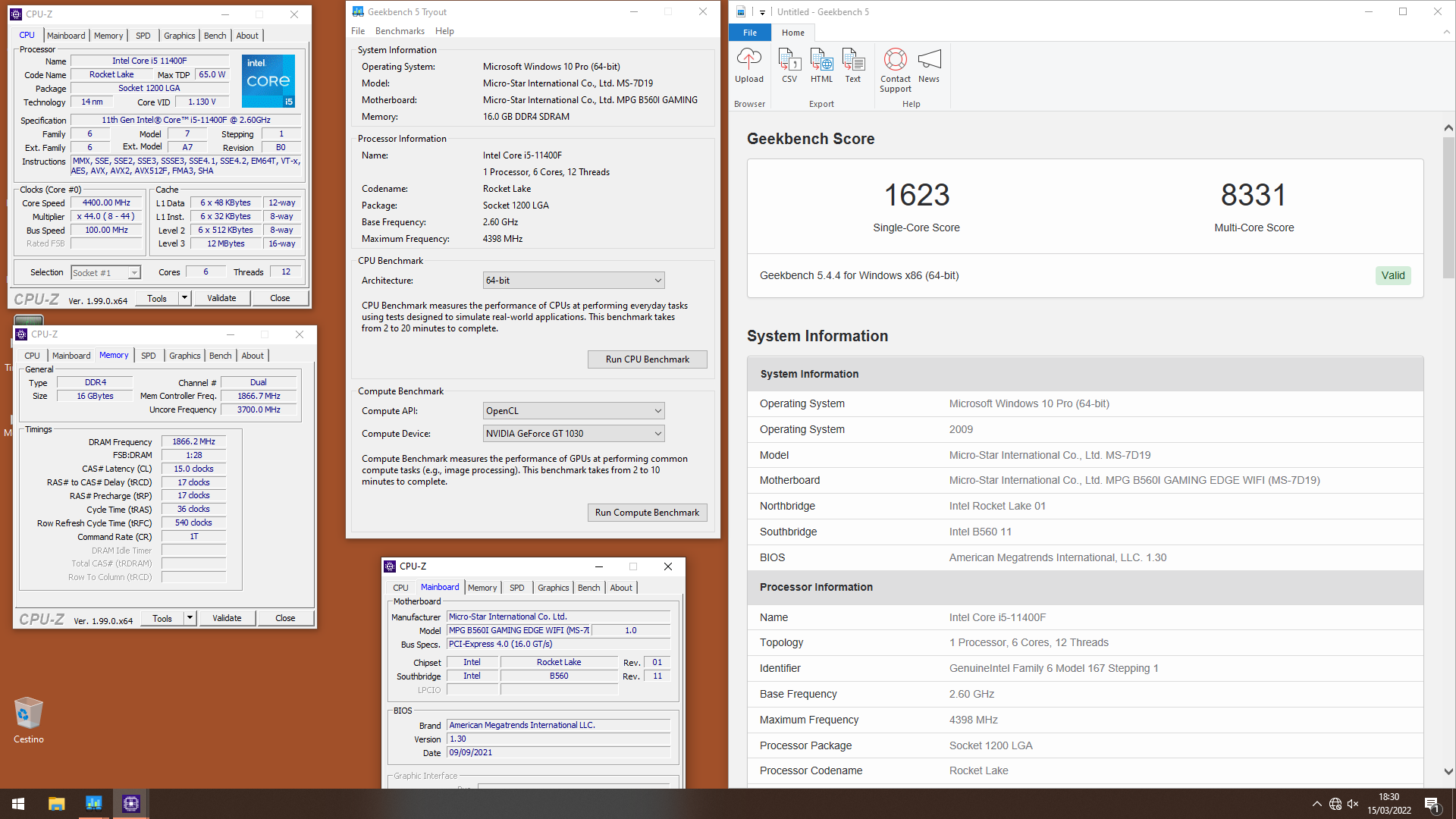This screenshot has height=819, width=1456.
Task: Click Validate in top CPU-Z window
Action: [221, 298]
